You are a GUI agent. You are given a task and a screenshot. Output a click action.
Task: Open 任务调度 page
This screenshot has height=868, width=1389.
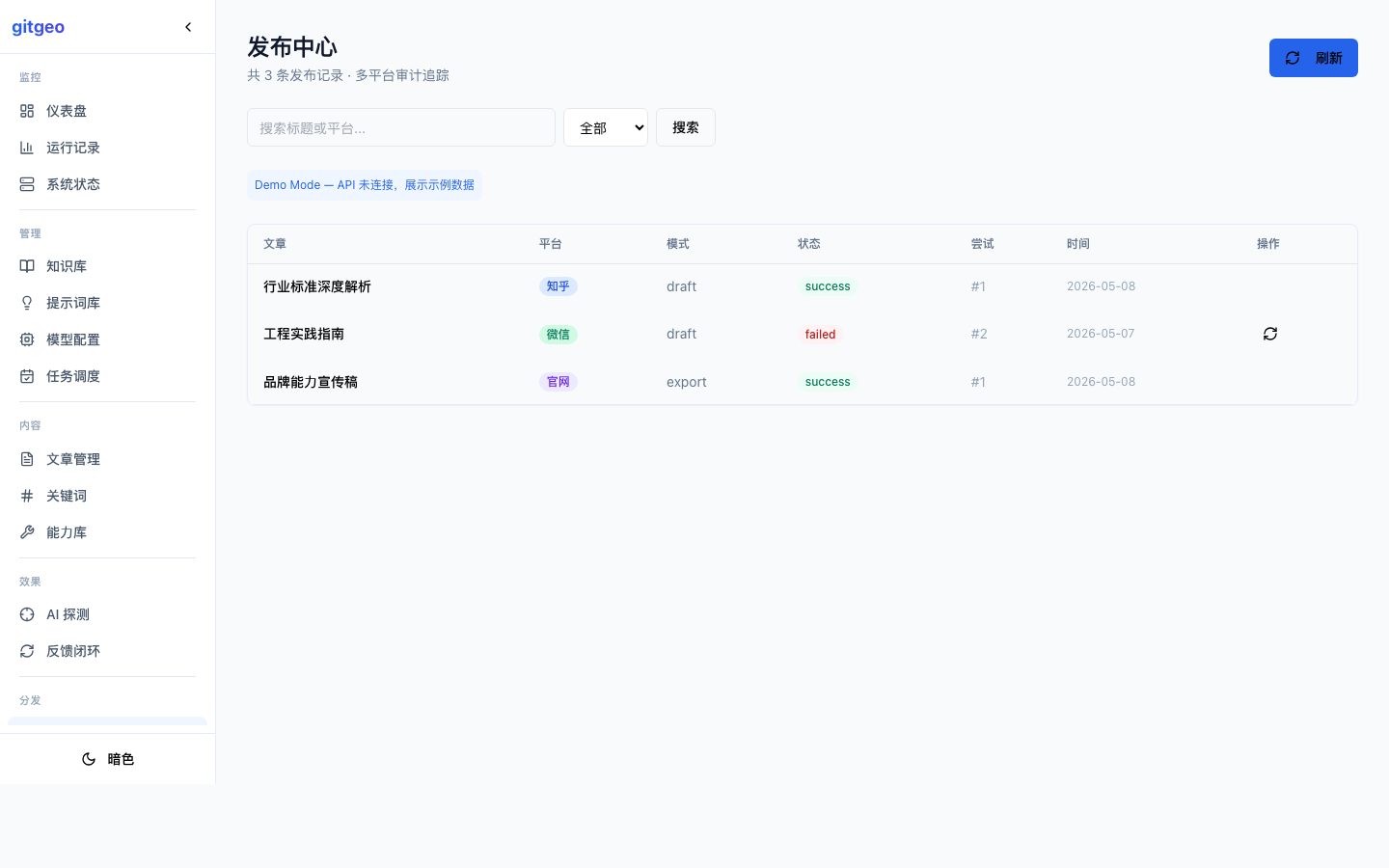[107, 376]
